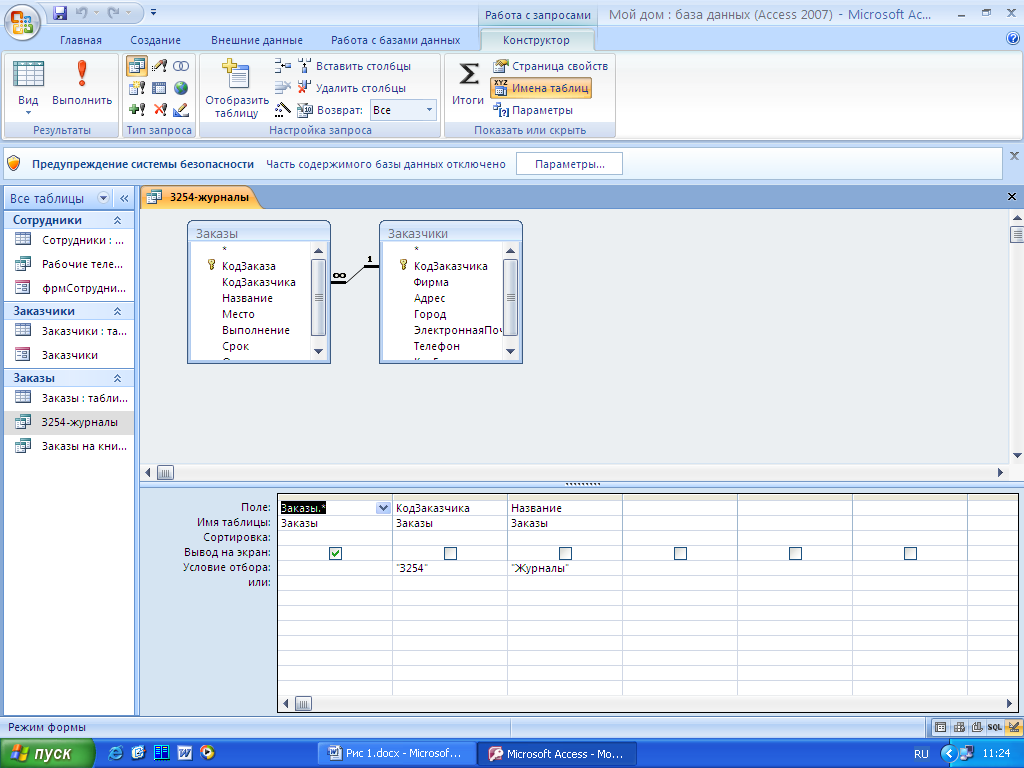Screen dimensions: 1024x768
Task: Click Отобразить таблицу button
Action: point(236,88)
